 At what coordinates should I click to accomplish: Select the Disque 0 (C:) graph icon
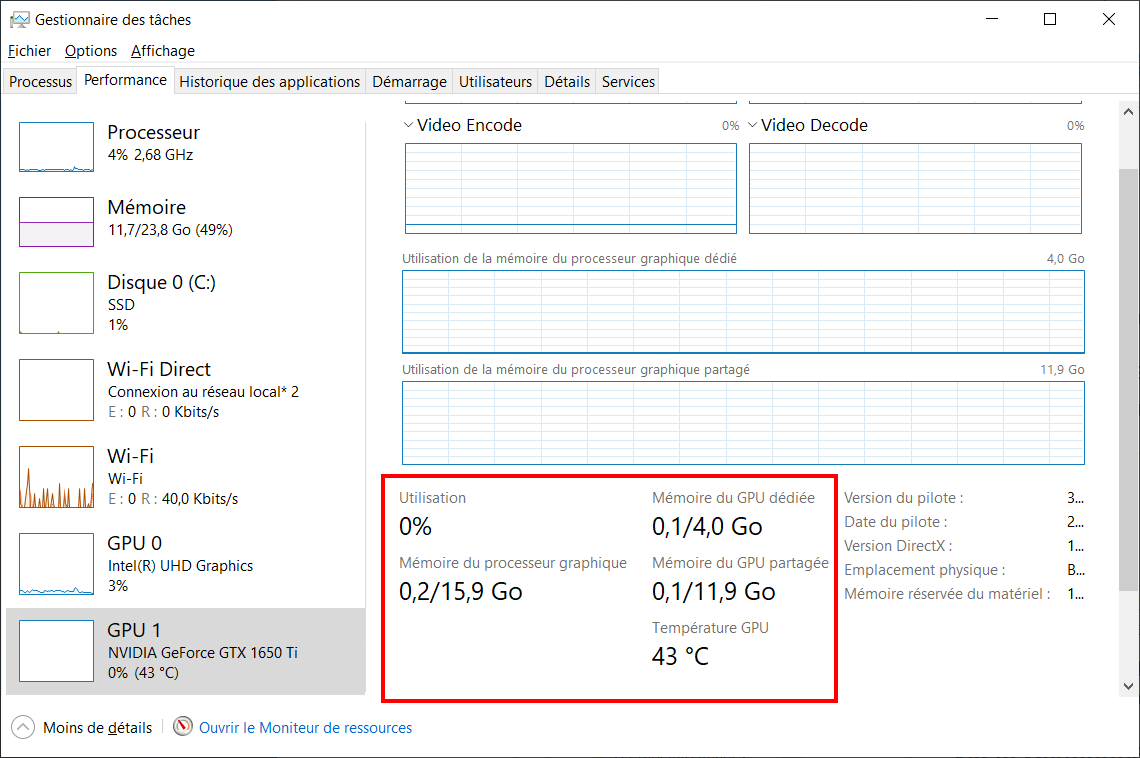tap(57, 303)
